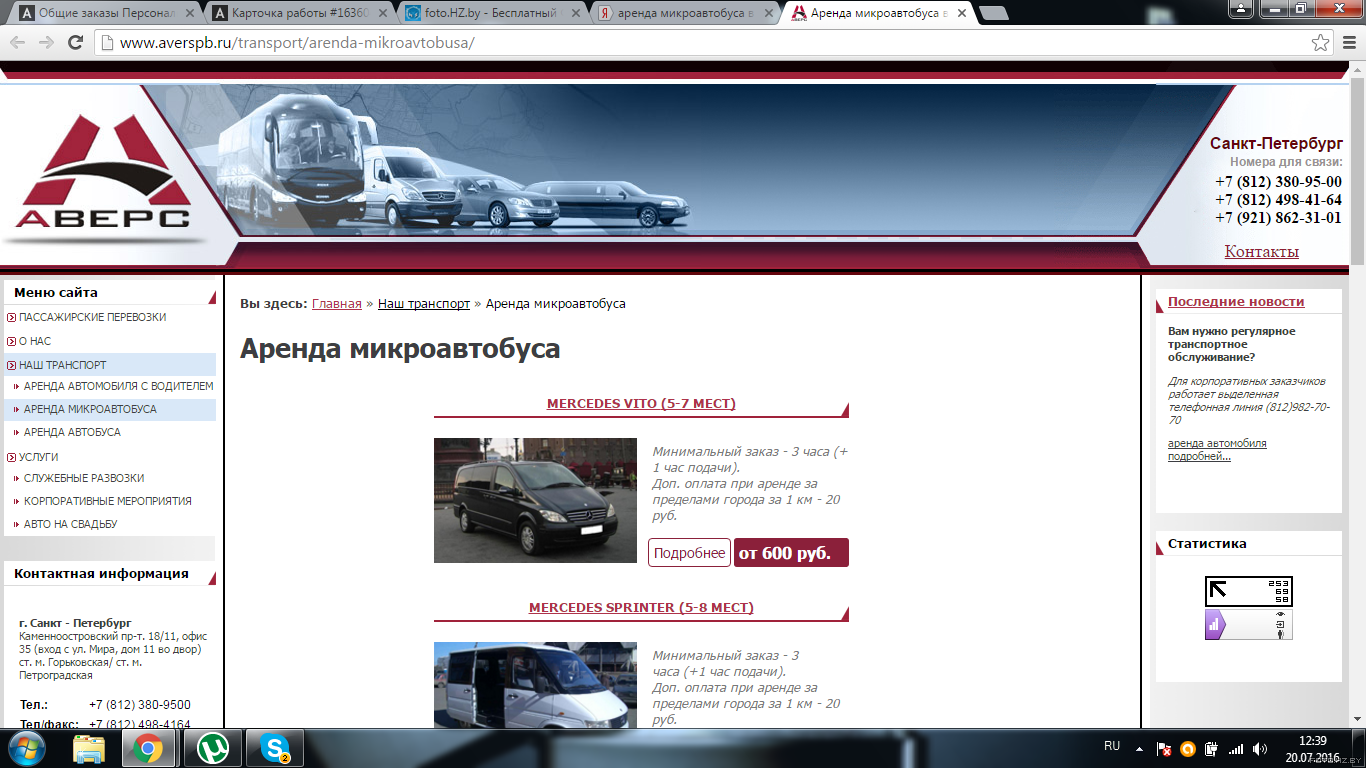Open Контакты link in header
The height and width of the screenshot is (768, 1366).
[1261, 251]
